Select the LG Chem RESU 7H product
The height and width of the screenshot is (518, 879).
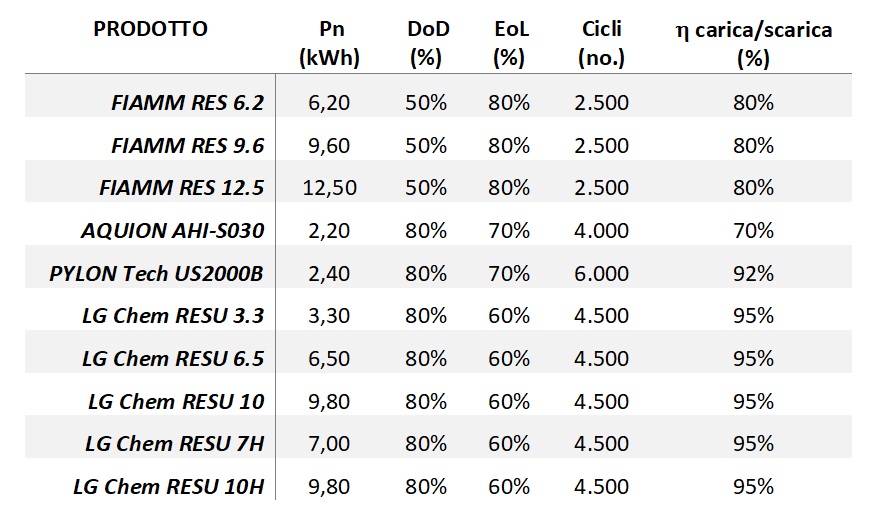pos(174,444)
